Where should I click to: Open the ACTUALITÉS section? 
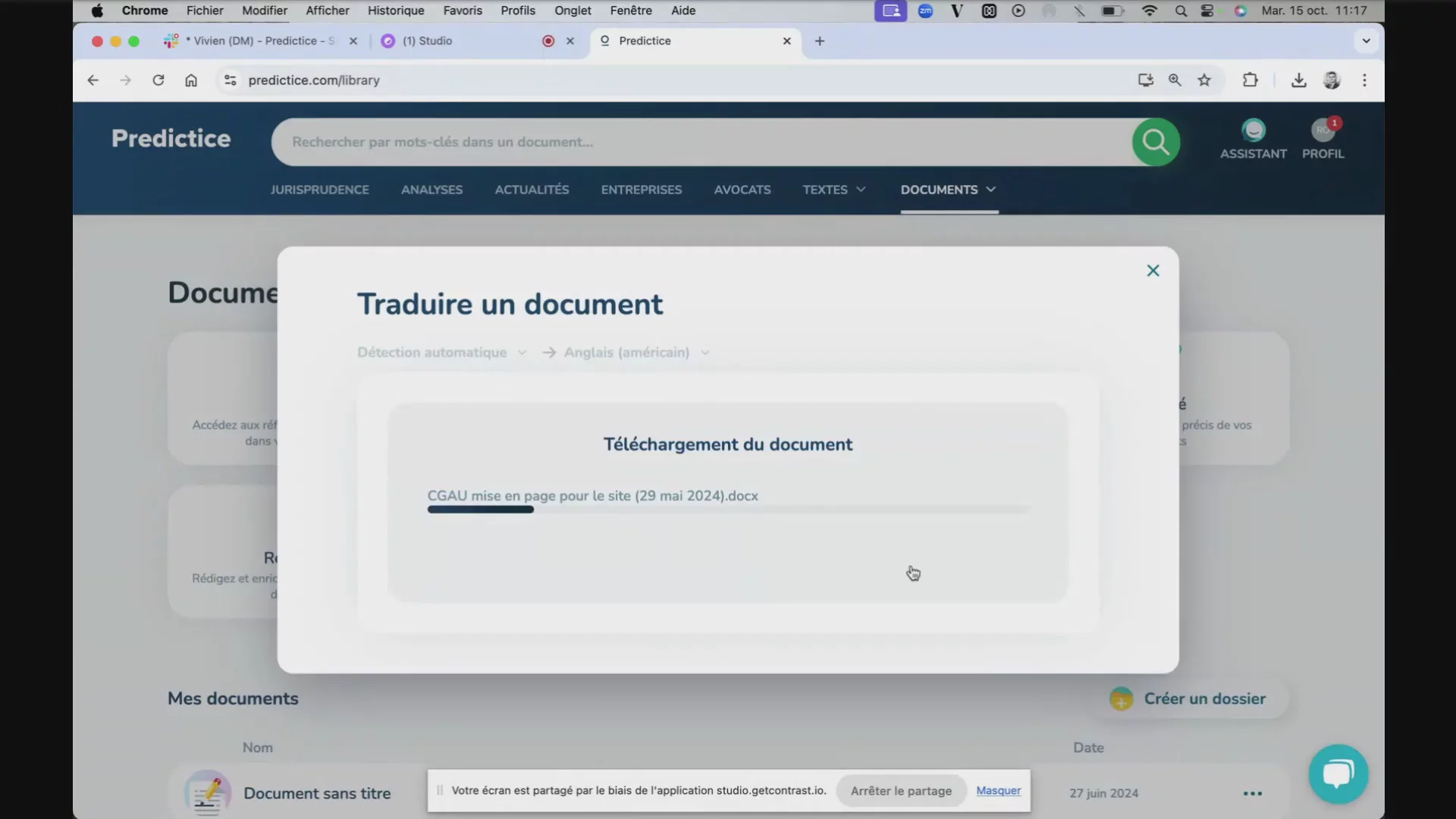[x=532, y=190]
